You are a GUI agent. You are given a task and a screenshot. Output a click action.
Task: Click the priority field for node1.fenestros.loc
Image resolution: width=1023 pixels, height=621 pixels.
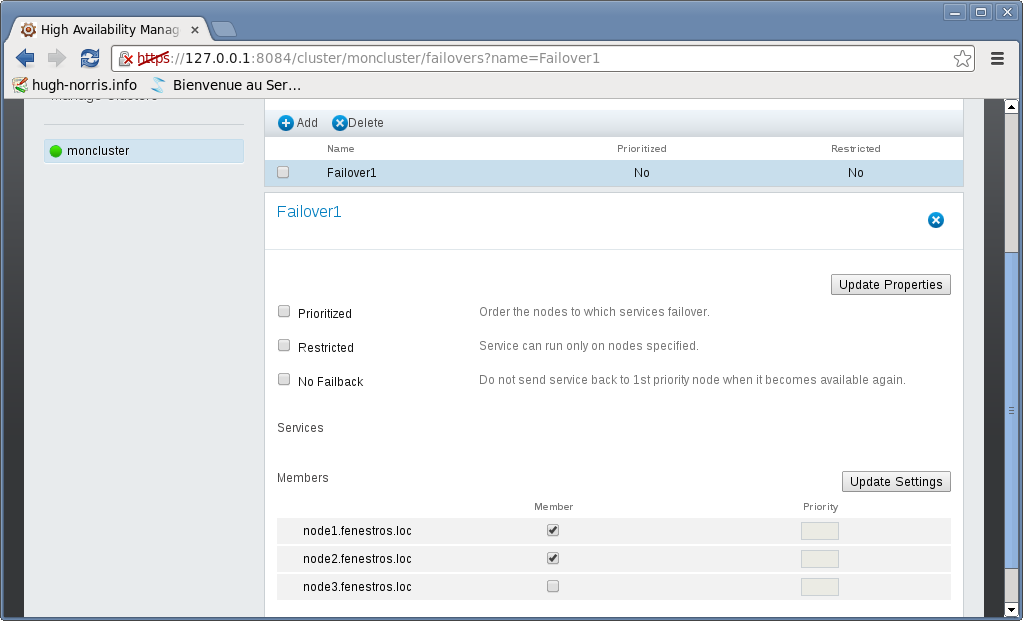pyautogui.click(x=819, y=531)
